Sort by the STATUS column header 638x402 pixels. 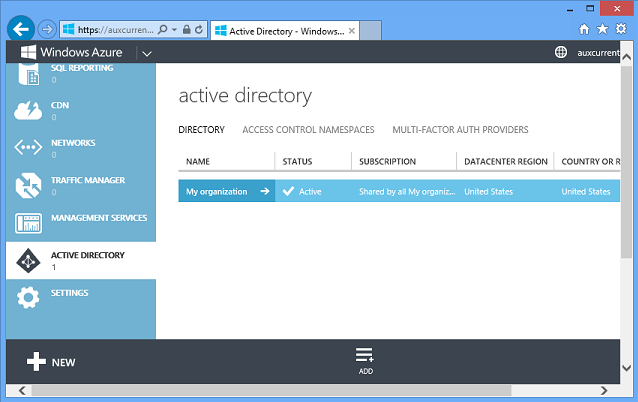pyautogui.click(x=313, y=162)
